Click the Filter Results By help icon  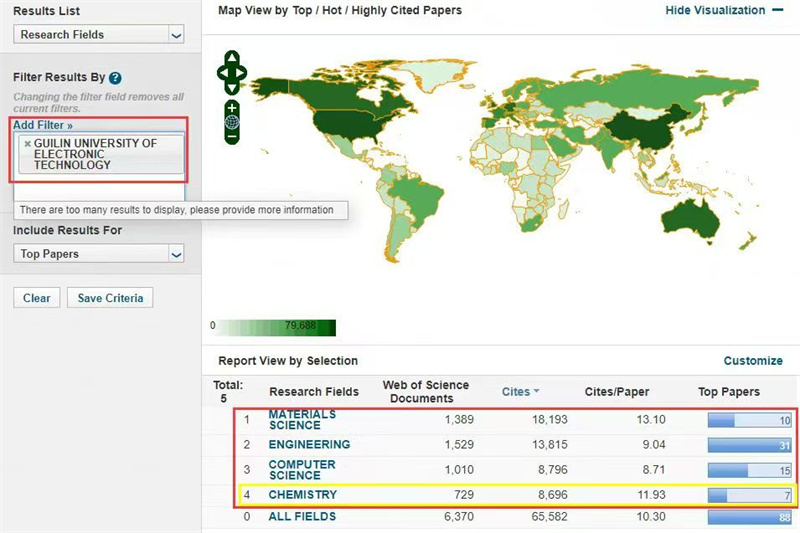tap(115, 78)
